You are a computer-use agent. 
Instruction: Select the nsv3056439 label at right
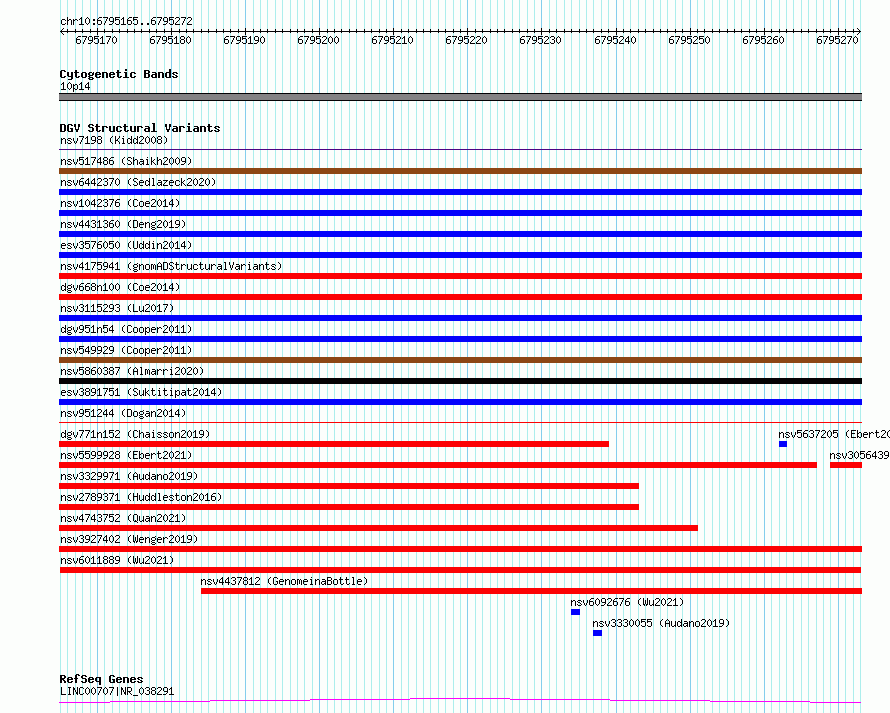859,455
